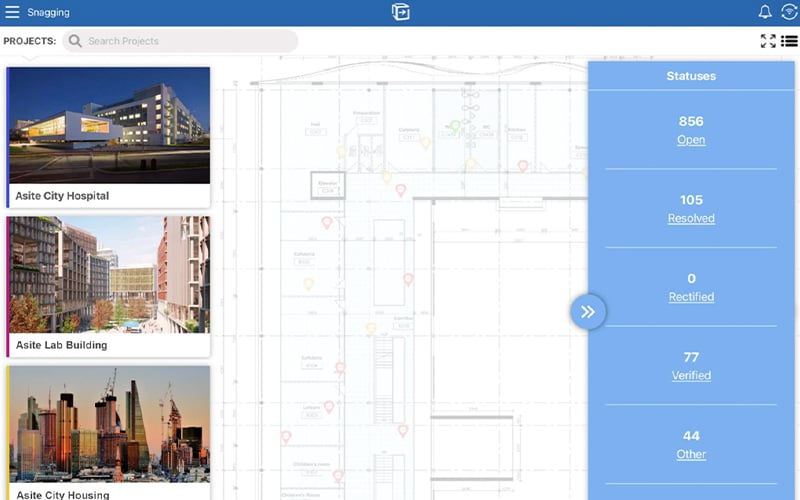The image size is (800, 500).
Task: Collapse the Statuses panel with double-arrow button
Action: (x=588, y=312)
